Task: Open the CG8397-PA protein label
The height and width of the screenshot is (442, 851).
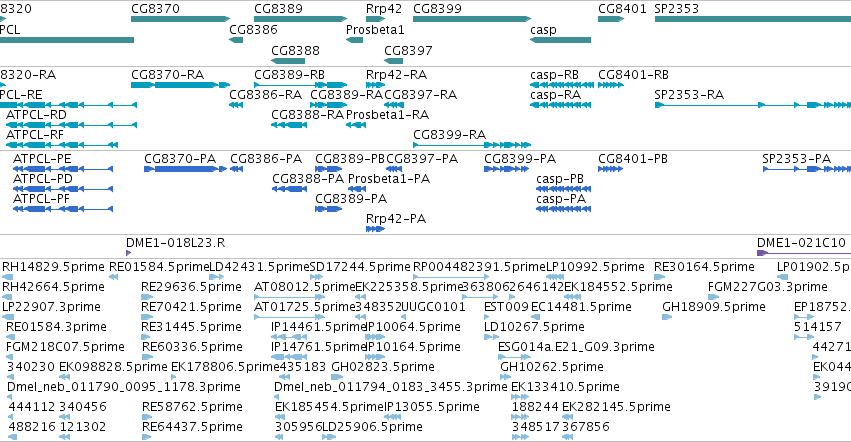Action: (x=422, y=159)
